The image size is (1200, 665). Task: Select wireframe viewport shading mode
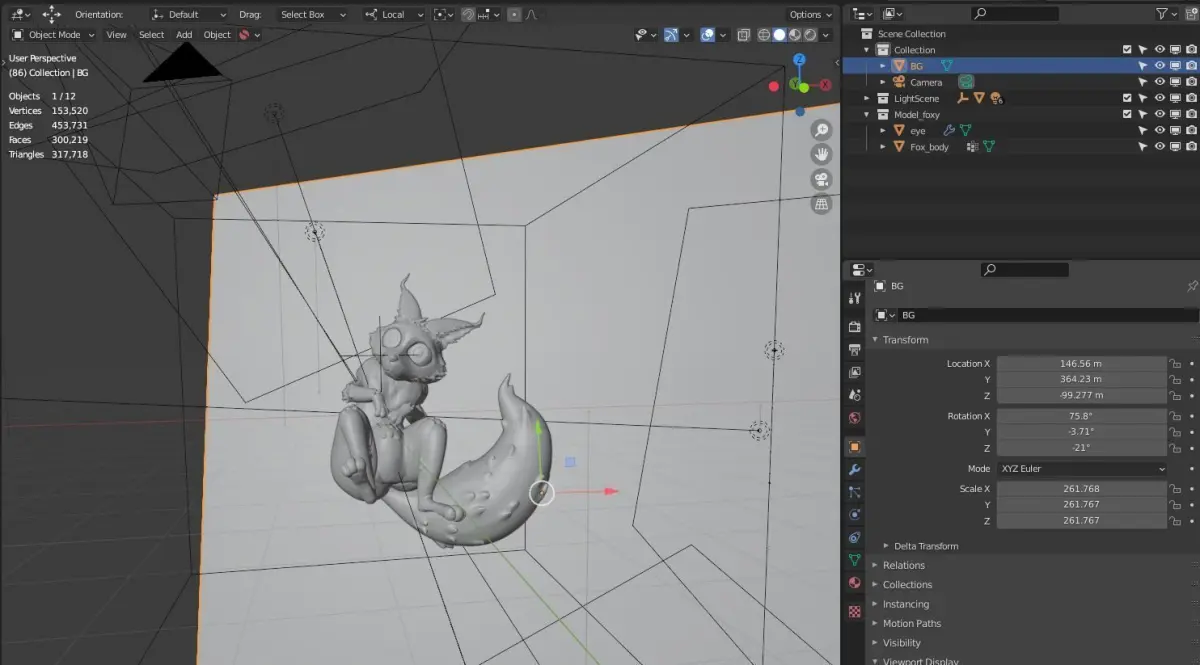765,34
